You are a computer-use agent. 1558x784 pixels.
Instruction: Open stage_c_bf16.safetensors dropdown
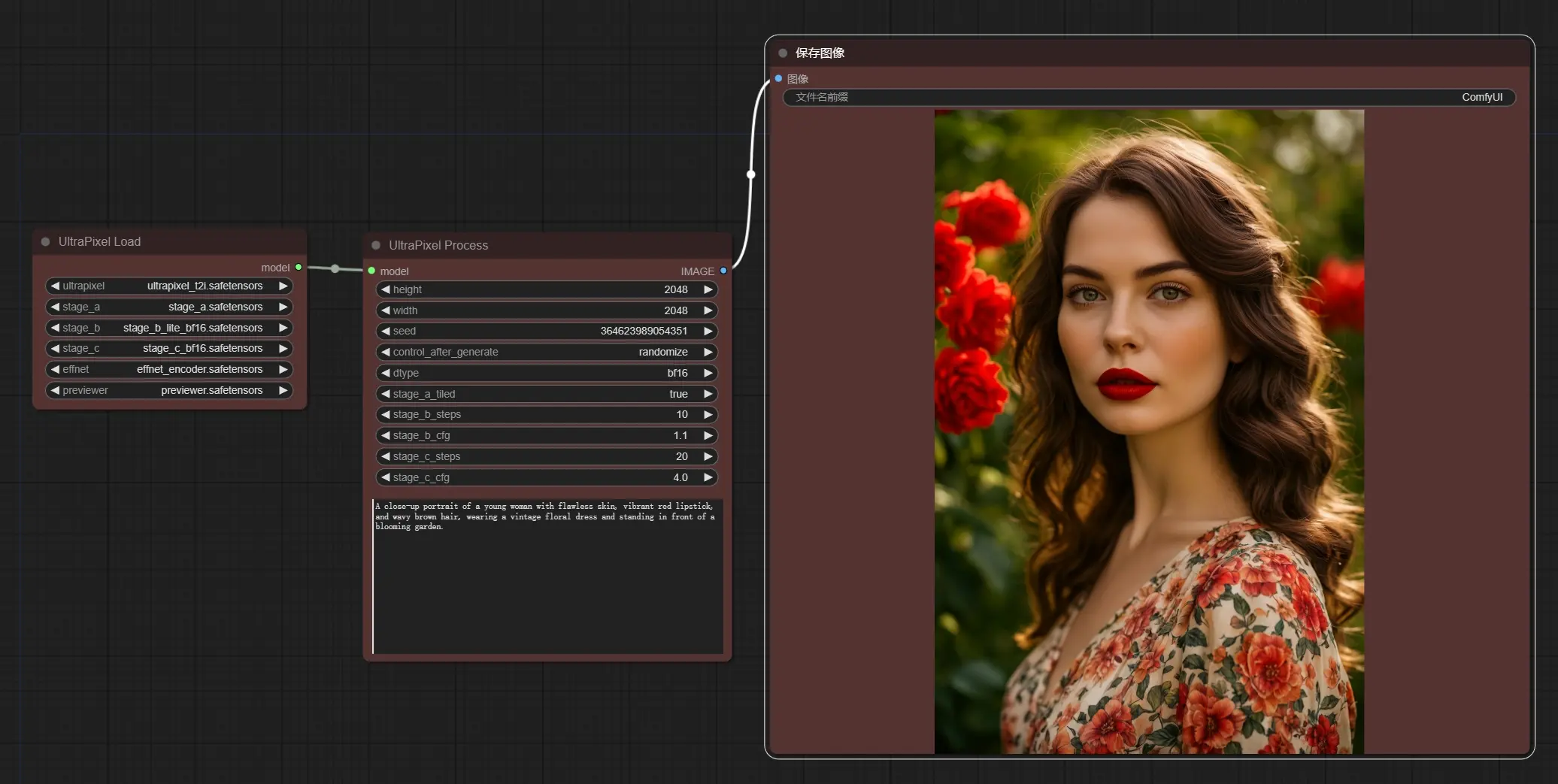[x=202, y=348]
